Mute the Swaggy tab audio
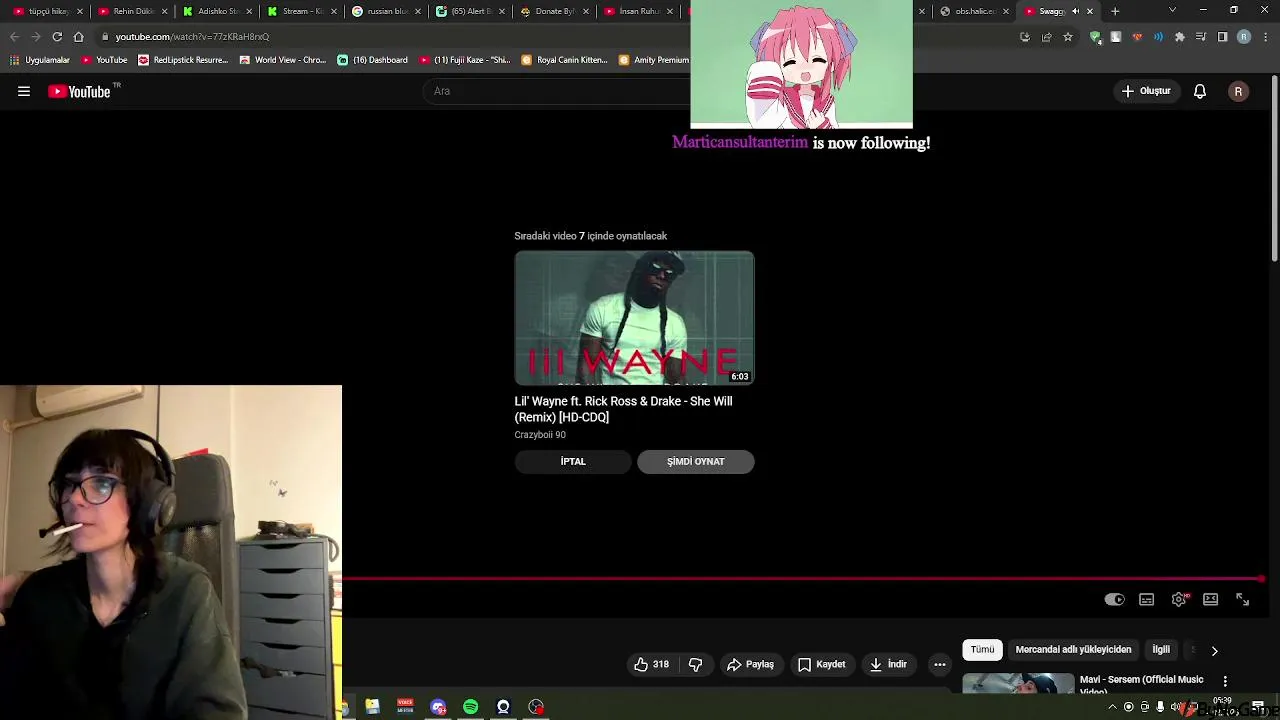 1075,11
